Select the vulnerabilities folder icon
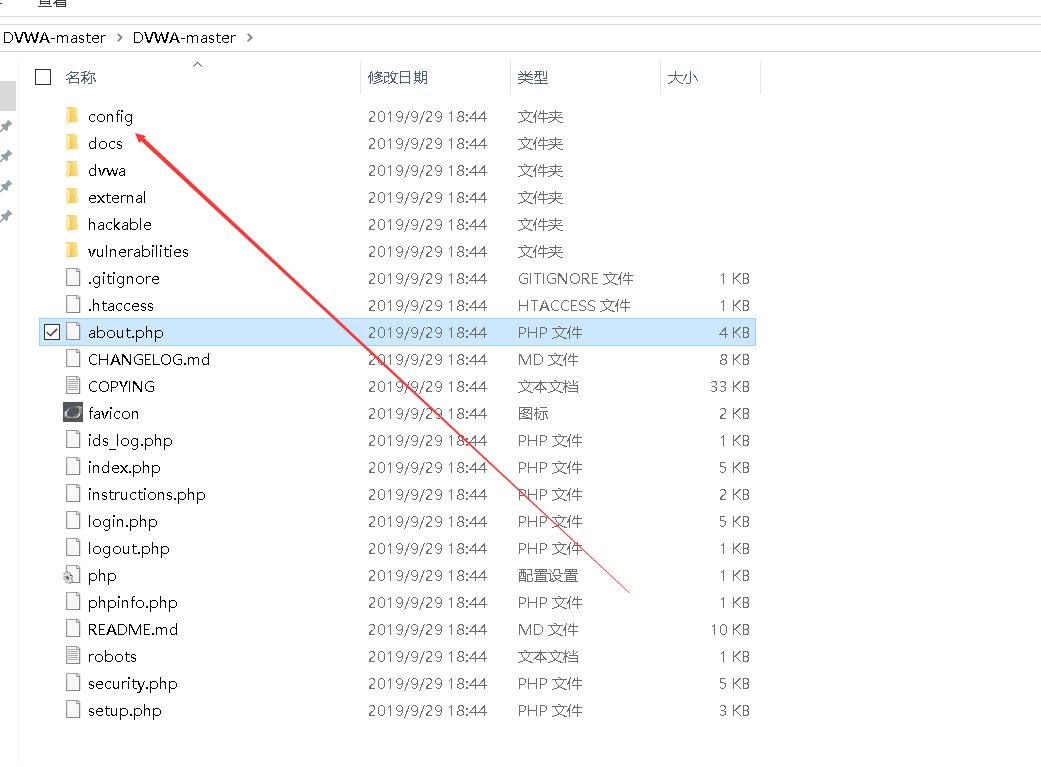Viewport: 1041px width, 767px height. (72, 251)
